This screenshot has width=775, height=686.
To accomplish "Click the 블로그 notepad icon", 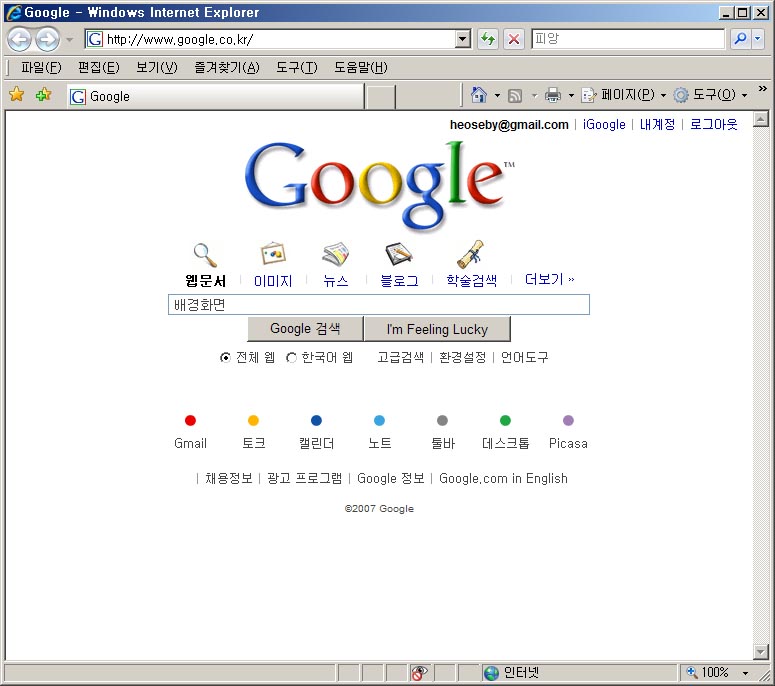I will pos(399,254).
